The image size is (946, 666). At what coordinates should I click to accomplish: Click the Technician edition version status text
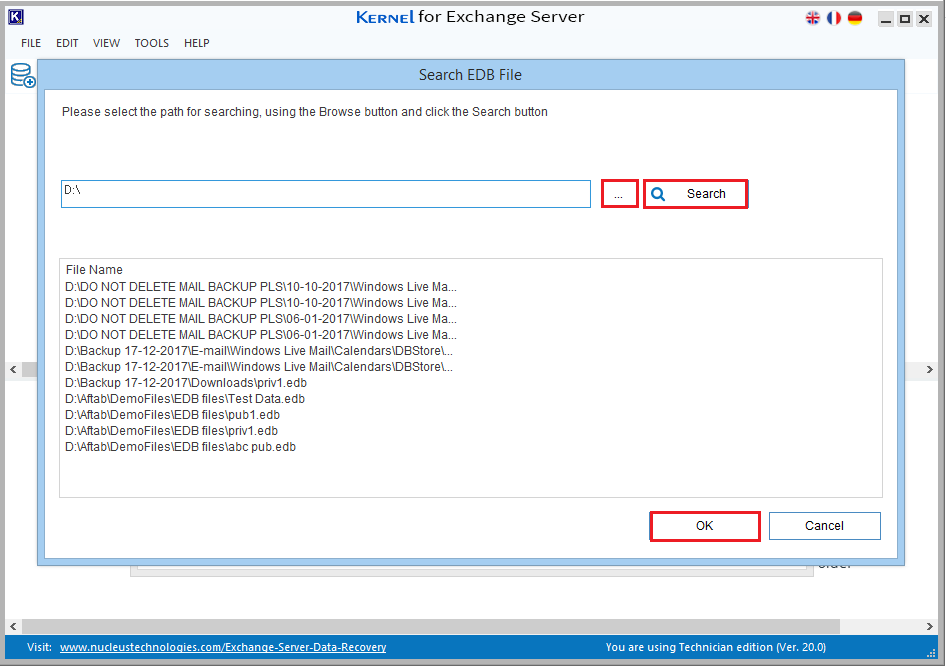716,647
